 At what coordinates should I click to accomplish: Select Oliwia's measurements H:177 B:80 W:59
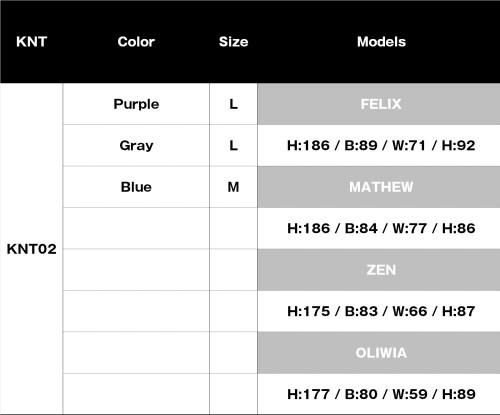tap(381, 394)
